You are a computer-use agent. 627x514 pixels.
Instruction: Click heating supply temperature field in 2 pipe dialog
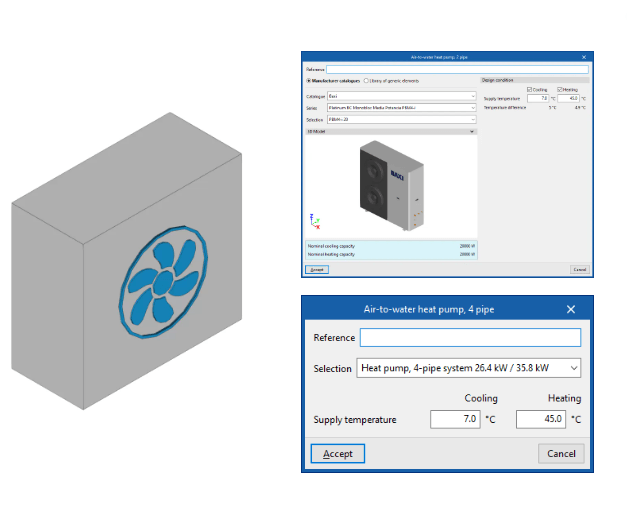click(x=568, y=98)
